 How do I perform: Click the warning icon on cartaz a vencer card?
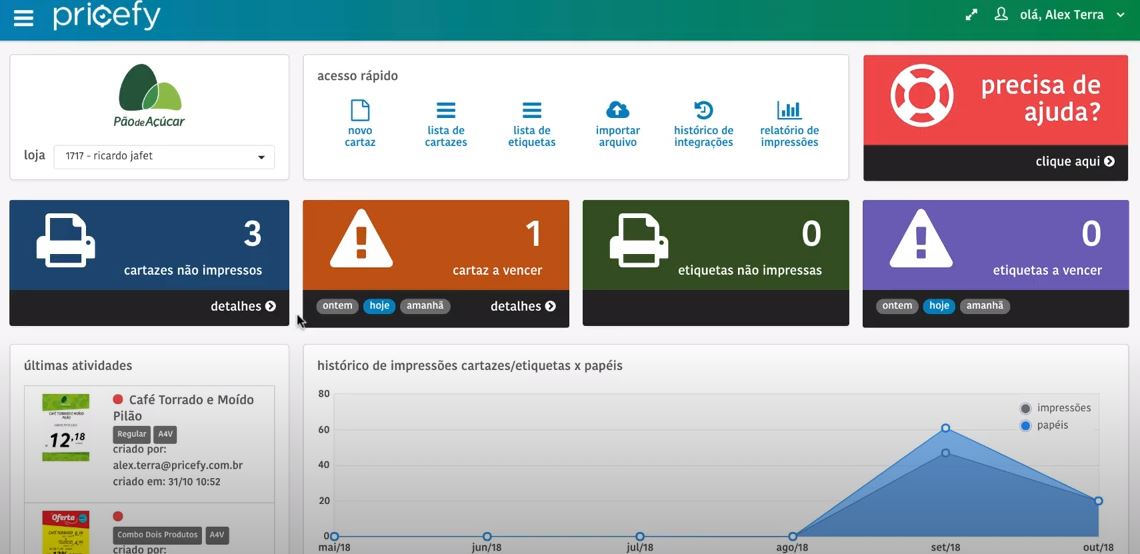click(361, 238)
